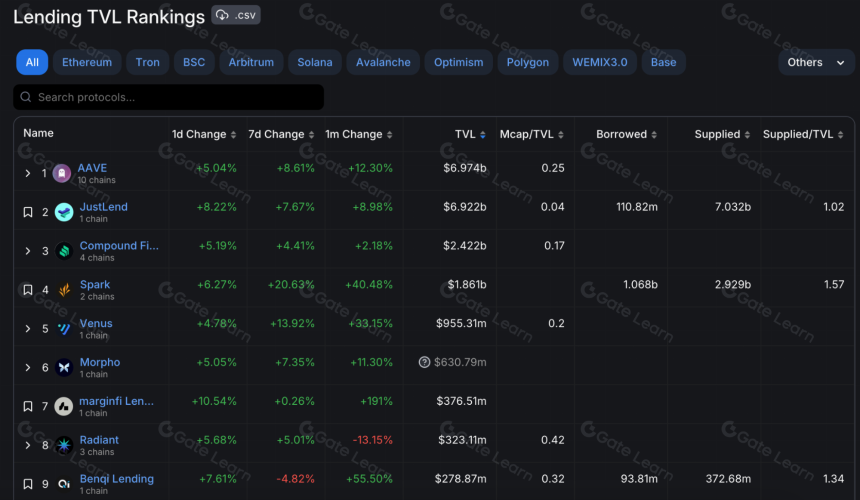Screen dimensions: 860x500
Task: Focus the Search protocols field
Action: (168, 97)
